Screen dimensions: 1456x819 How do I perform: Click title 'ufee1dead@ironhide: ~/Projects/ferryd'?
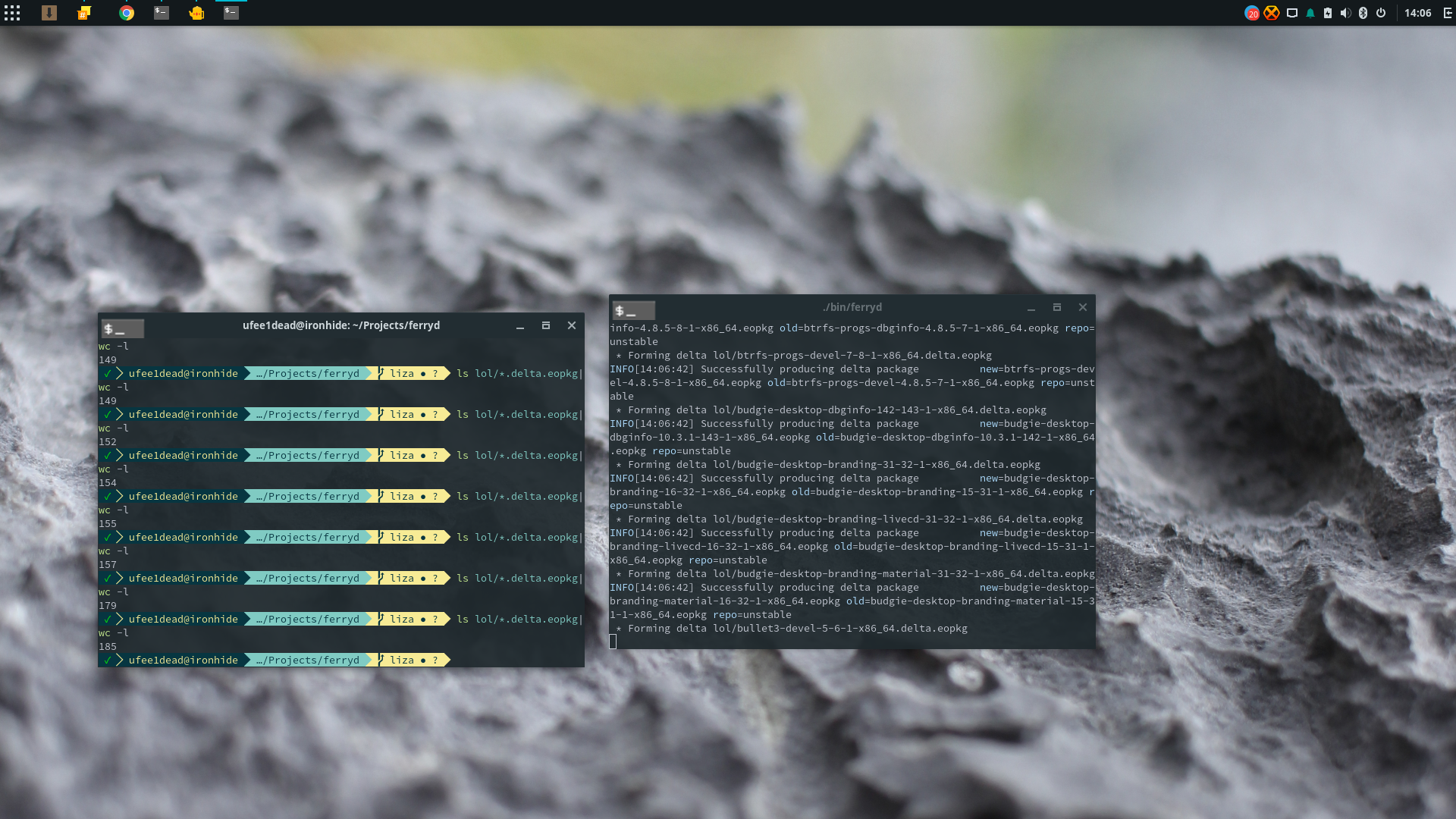point(341,325)
